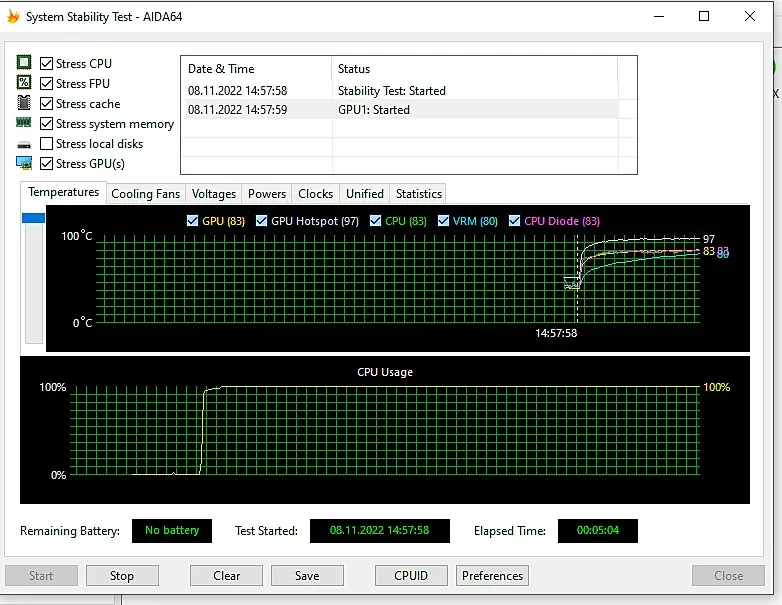The height and width of the screenshot is (605, 782).
Task: Open the Statistics tab
Action: click(x=418, y=194)
